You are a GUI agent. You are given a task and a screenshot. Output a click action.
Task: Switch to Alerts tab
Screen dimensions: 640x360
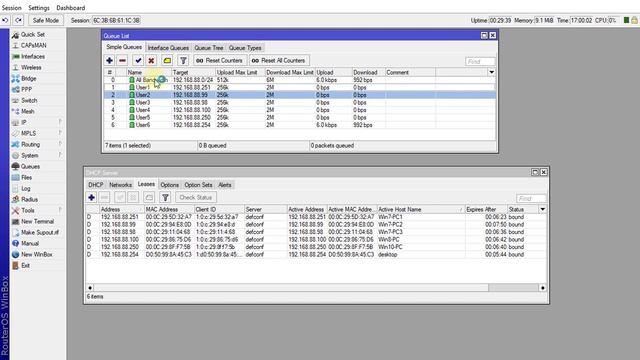pyautogui.click(x=225, y=185)
